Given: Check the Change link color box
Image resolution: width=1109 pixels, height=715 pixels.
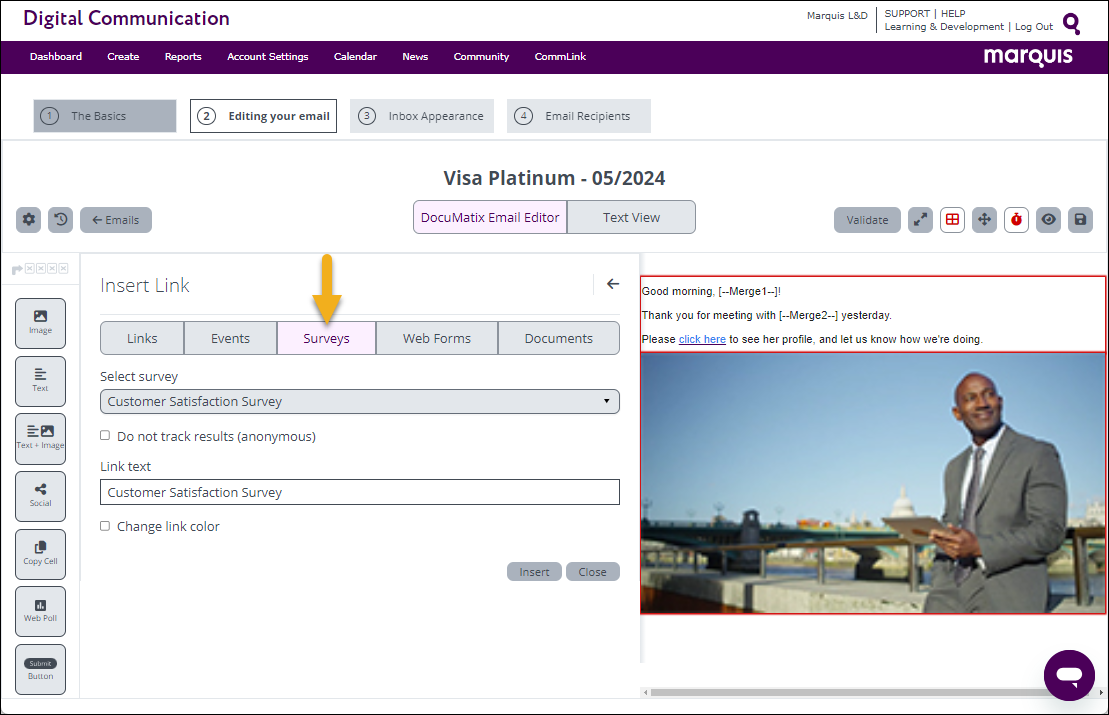Looking at the screenshot, I should [105, 526].
